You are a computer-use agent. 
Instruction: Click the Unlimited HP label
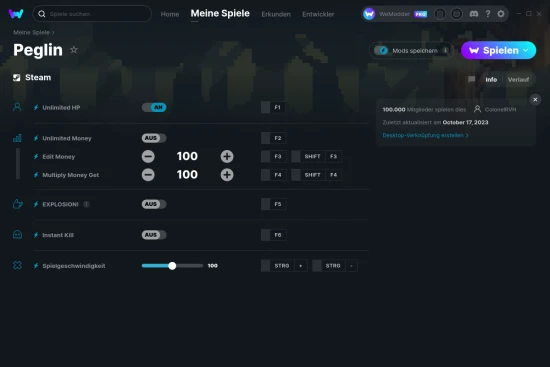pyautogui.click(x=61, y=108)
